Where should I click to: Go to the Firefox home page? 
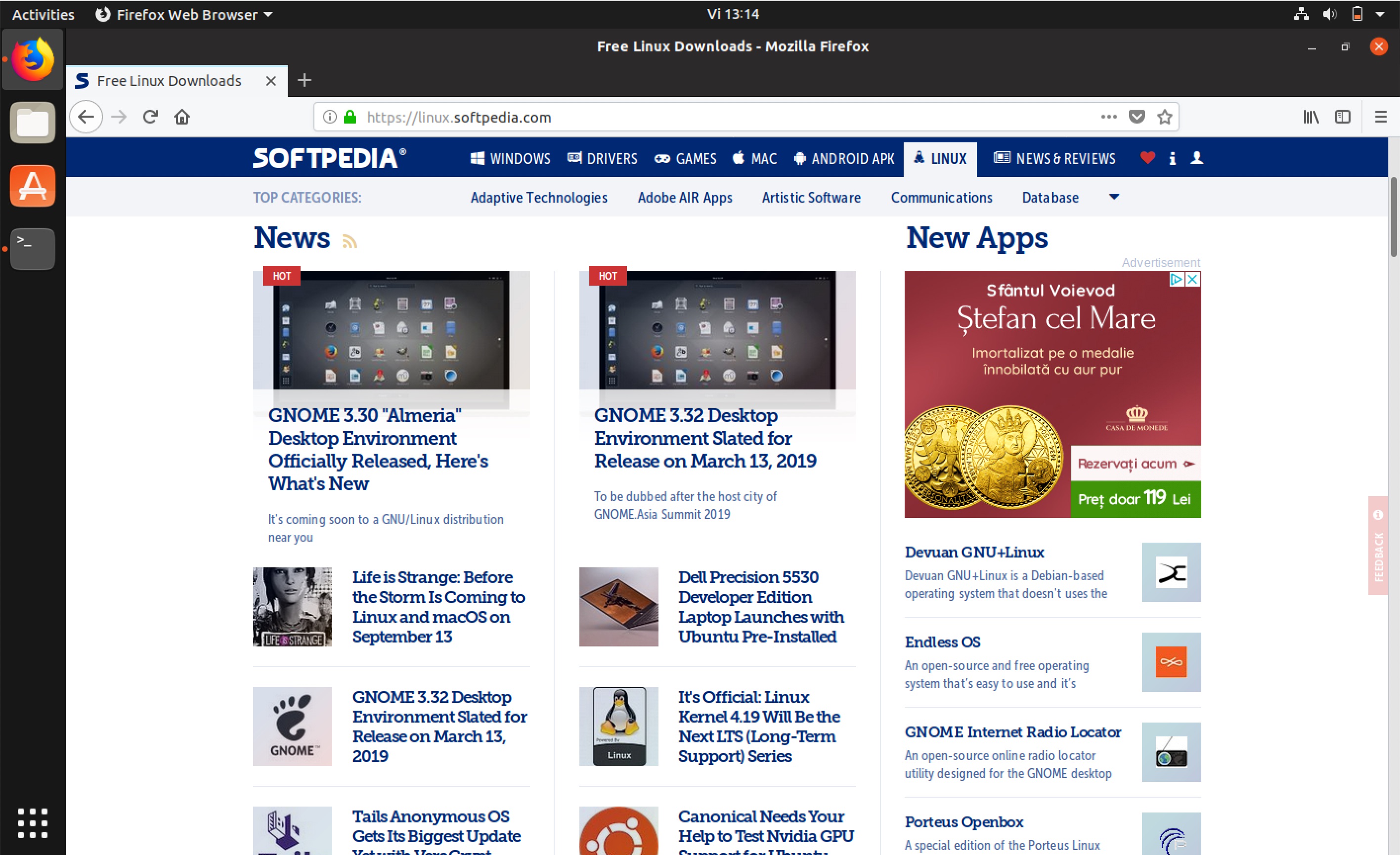pyautogui.click(x=182, y=117)
